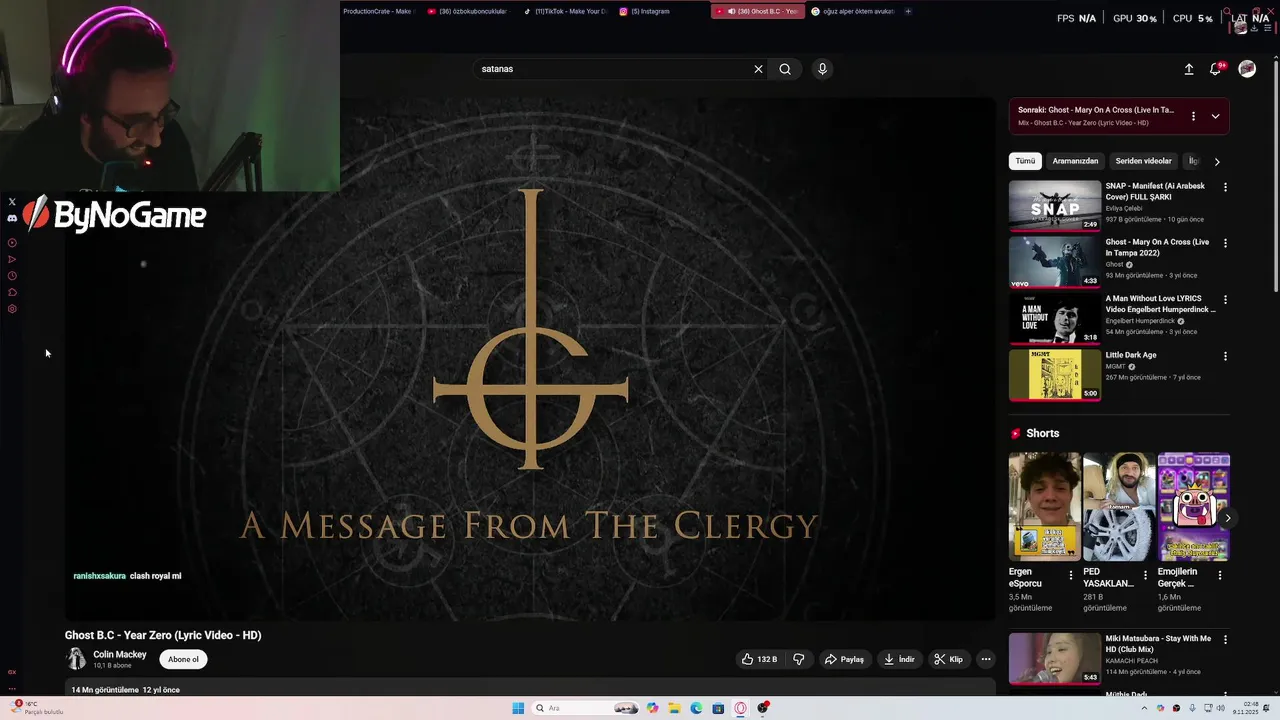The width and height of the screenshot is (1280, 720).
Task: Switch to oğuz alper öktem Google tab
Action: [x=852, y=11]
